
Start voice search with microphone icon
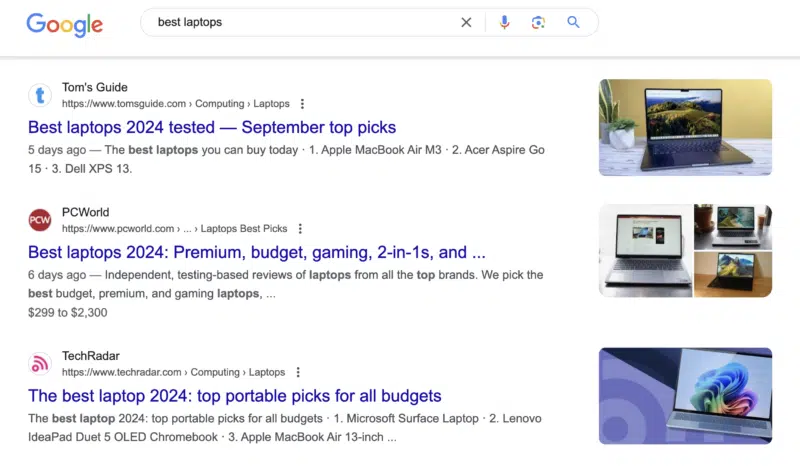(x=504, y=22)
